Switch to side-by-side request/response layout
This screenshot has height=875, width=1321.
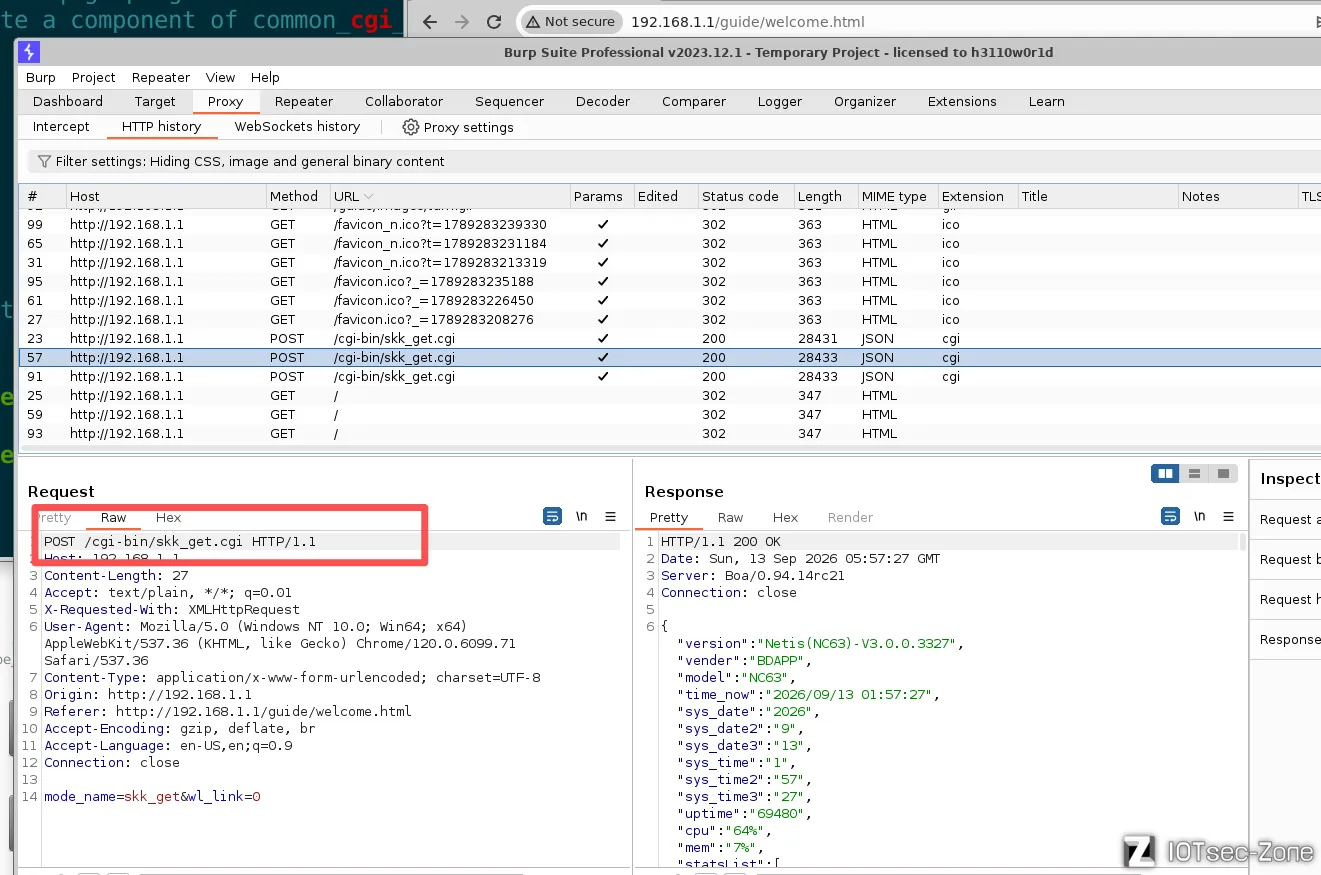(1165, 474)
